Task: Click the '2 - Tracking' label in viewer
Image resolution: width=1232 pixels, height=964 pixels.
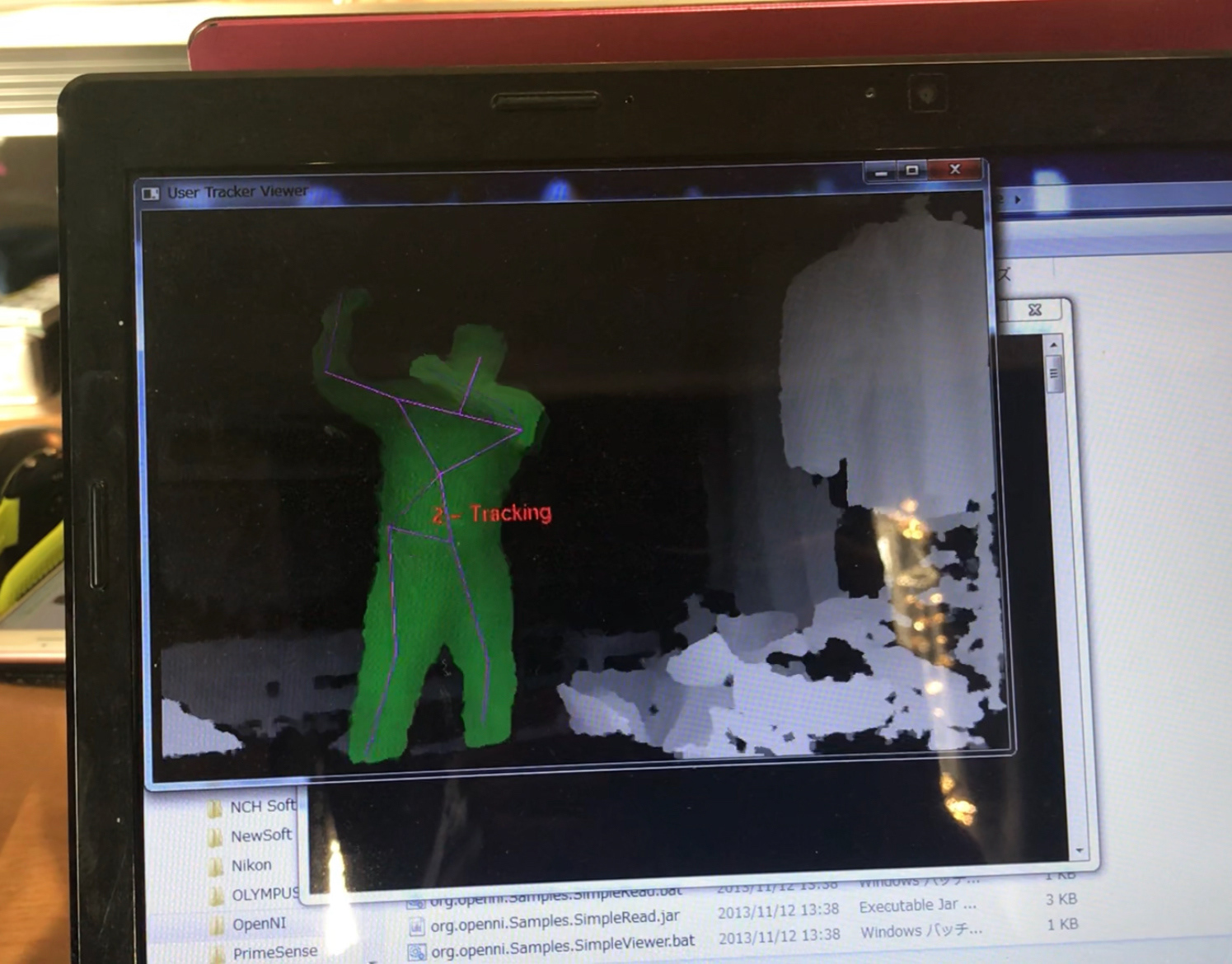Action: (493, 514)
